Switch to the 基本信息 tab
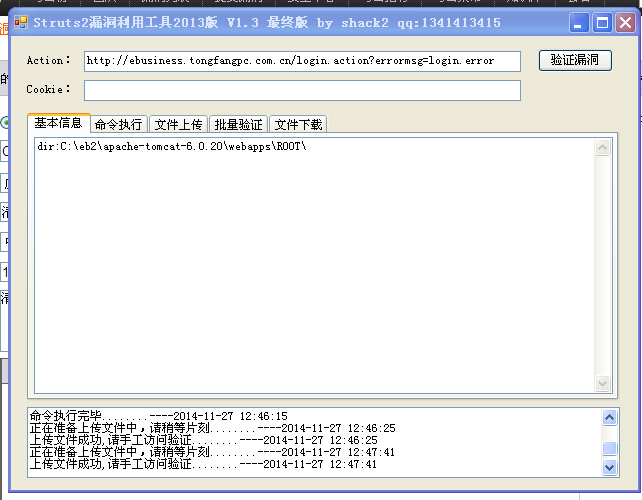This screenshot has width=642, height=500. (x=59, y=123)
